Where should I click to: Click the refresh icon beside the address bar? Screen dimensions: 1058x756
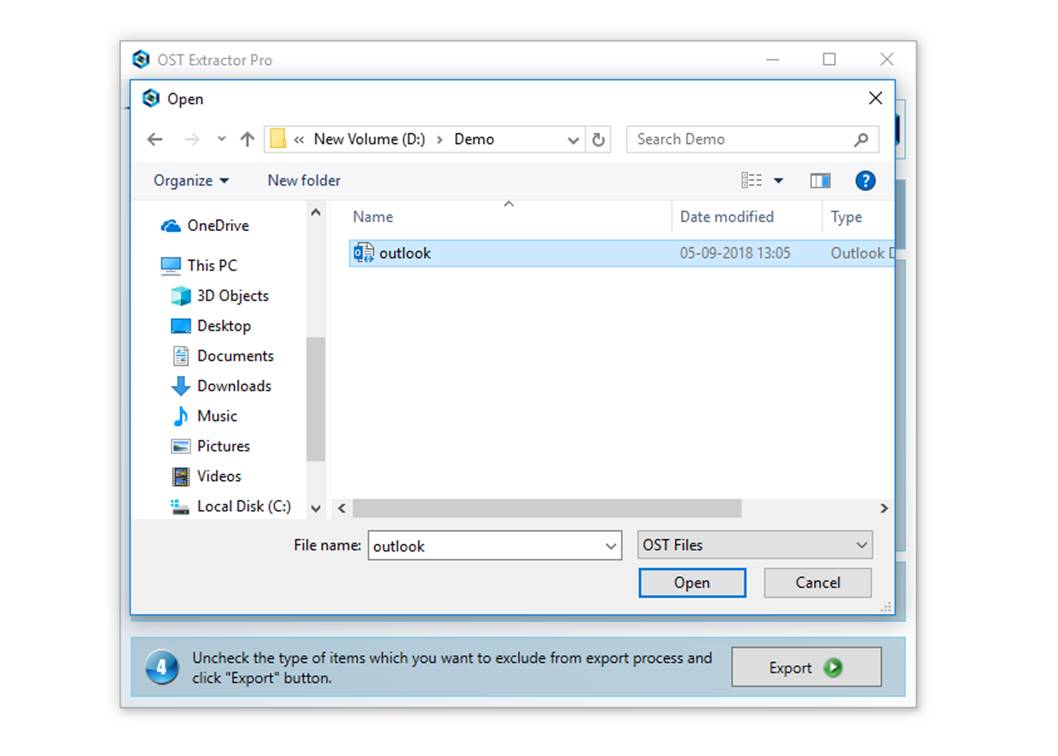click(x=598, y=139)
